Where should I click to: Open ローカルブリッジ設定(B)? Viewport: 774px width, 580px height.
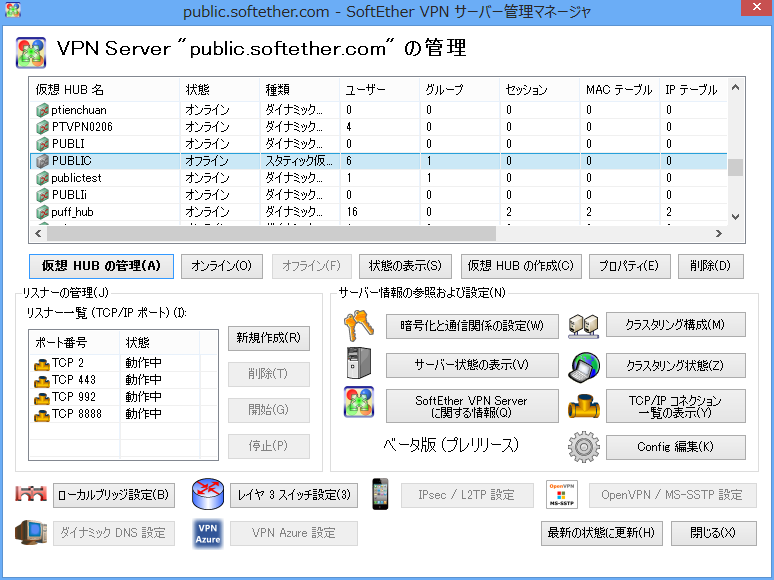(114, 495)
